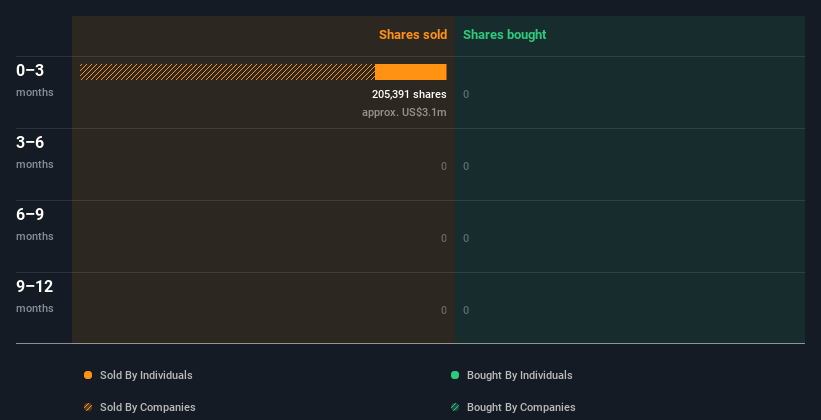
Task: Click the 3–6 months row label
Action: [x=35, y=152]
